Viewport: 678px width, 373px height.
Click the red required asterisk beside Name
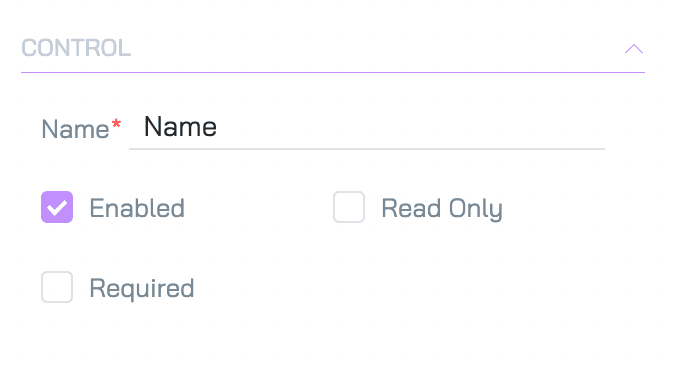click(116, 124)
